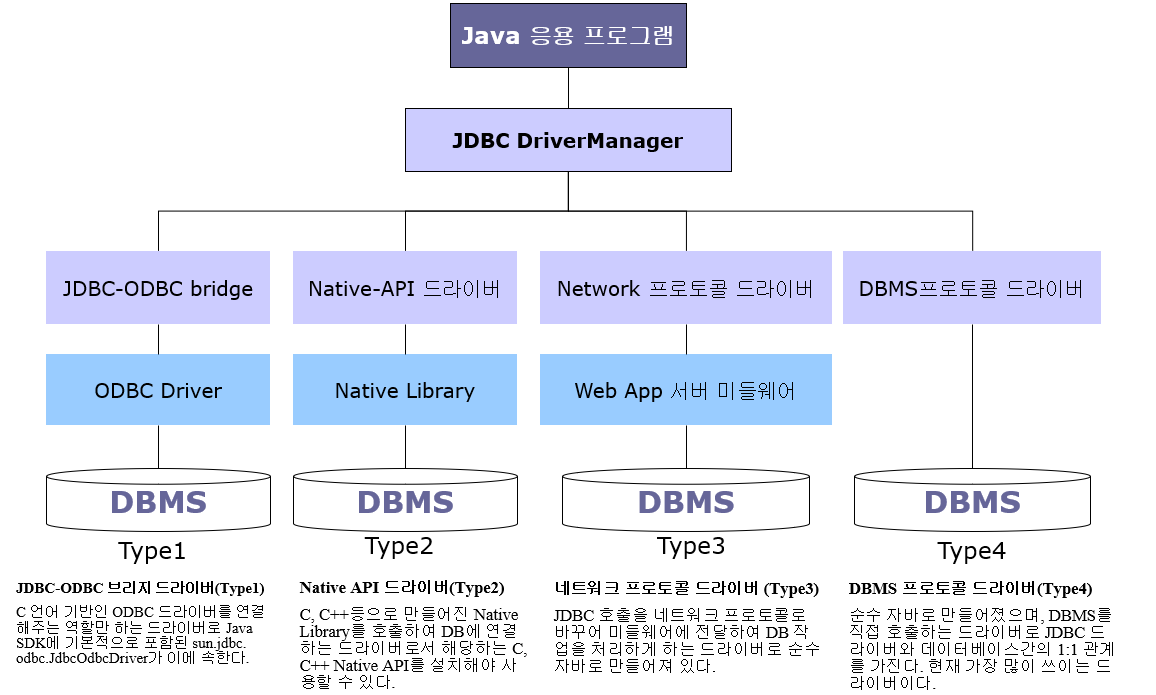1156x695 pixels.
Task: Select the JDBC-ODBC bridge box
Action: (x=157, y=288)
